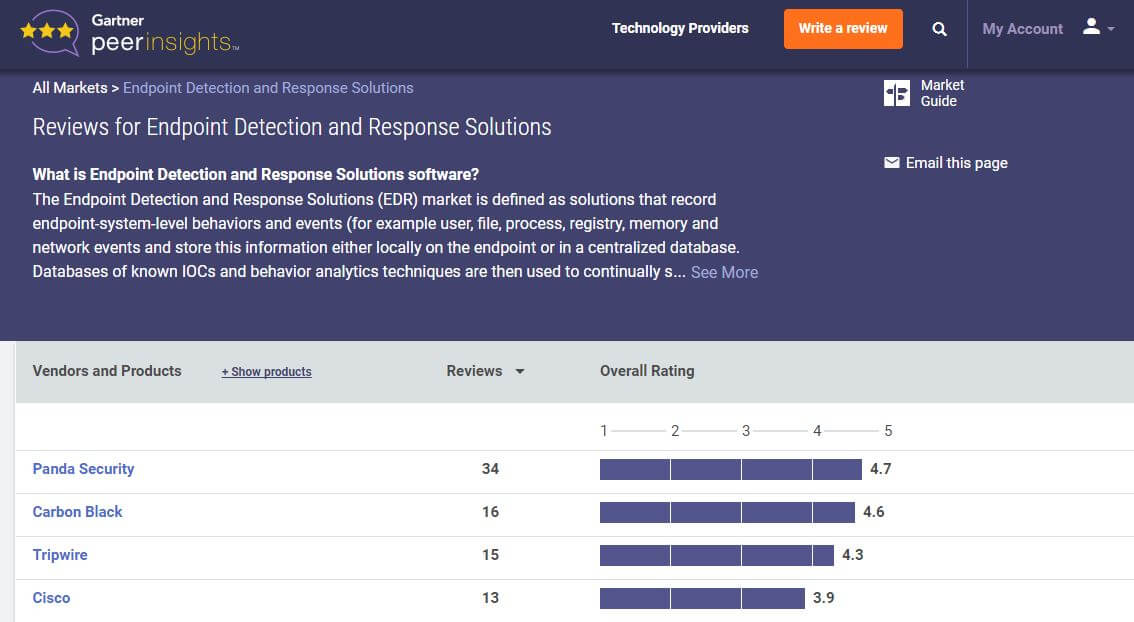1134x622 pixels.
Task: Click the Overall Rating column header
Action: coord(646,371)
